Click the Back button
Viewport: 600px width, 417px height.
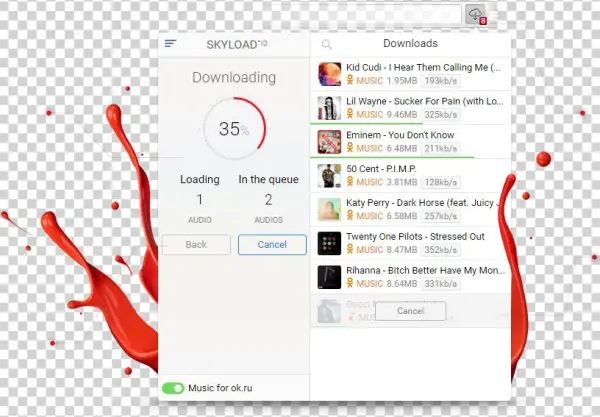(196, 244)
